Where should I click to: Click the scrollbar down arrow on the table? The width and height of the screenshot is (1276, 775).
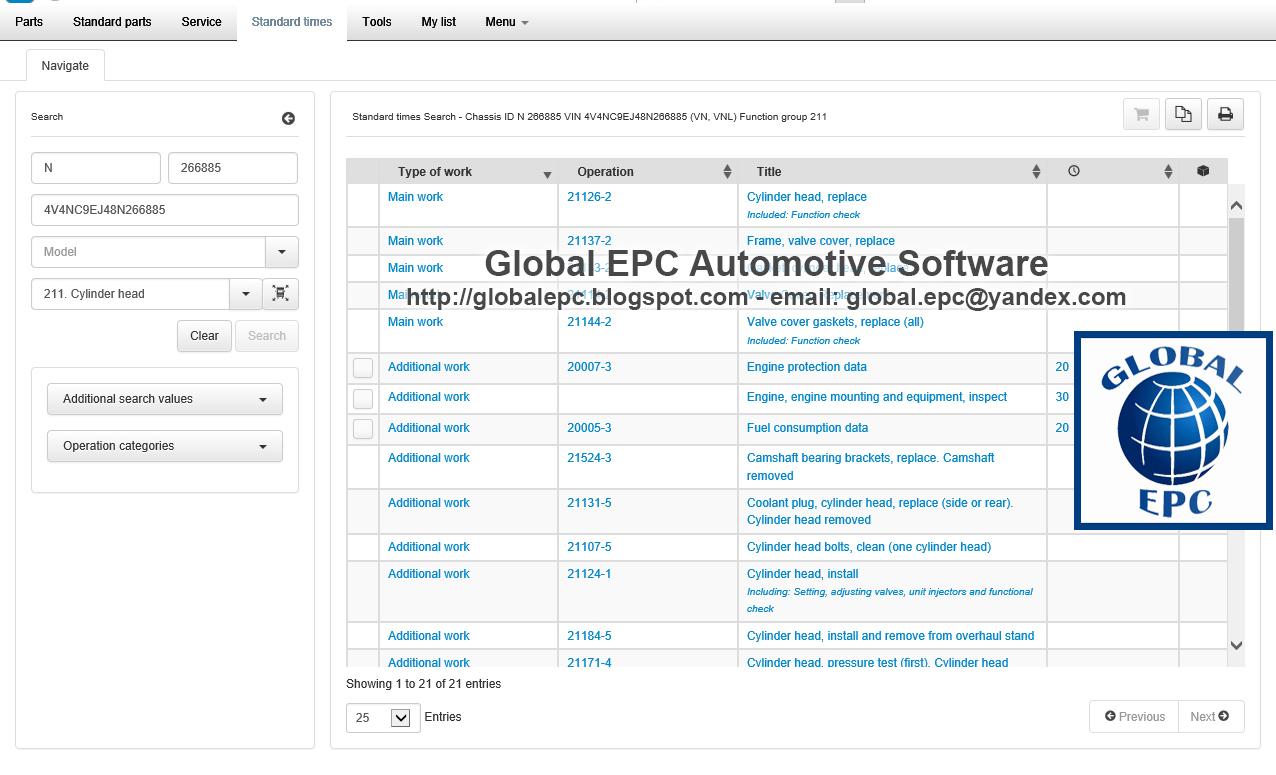tap(1236, 646)
